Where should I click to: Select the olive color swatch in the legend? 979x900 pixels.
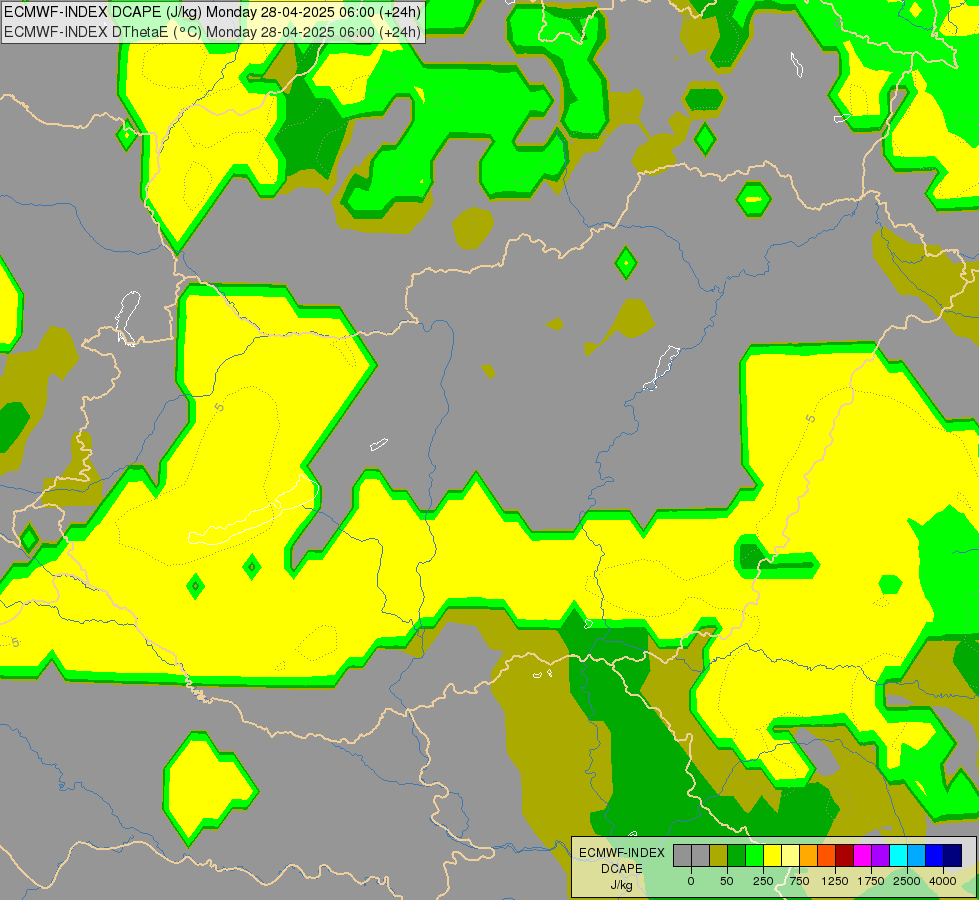pos(719,855)
